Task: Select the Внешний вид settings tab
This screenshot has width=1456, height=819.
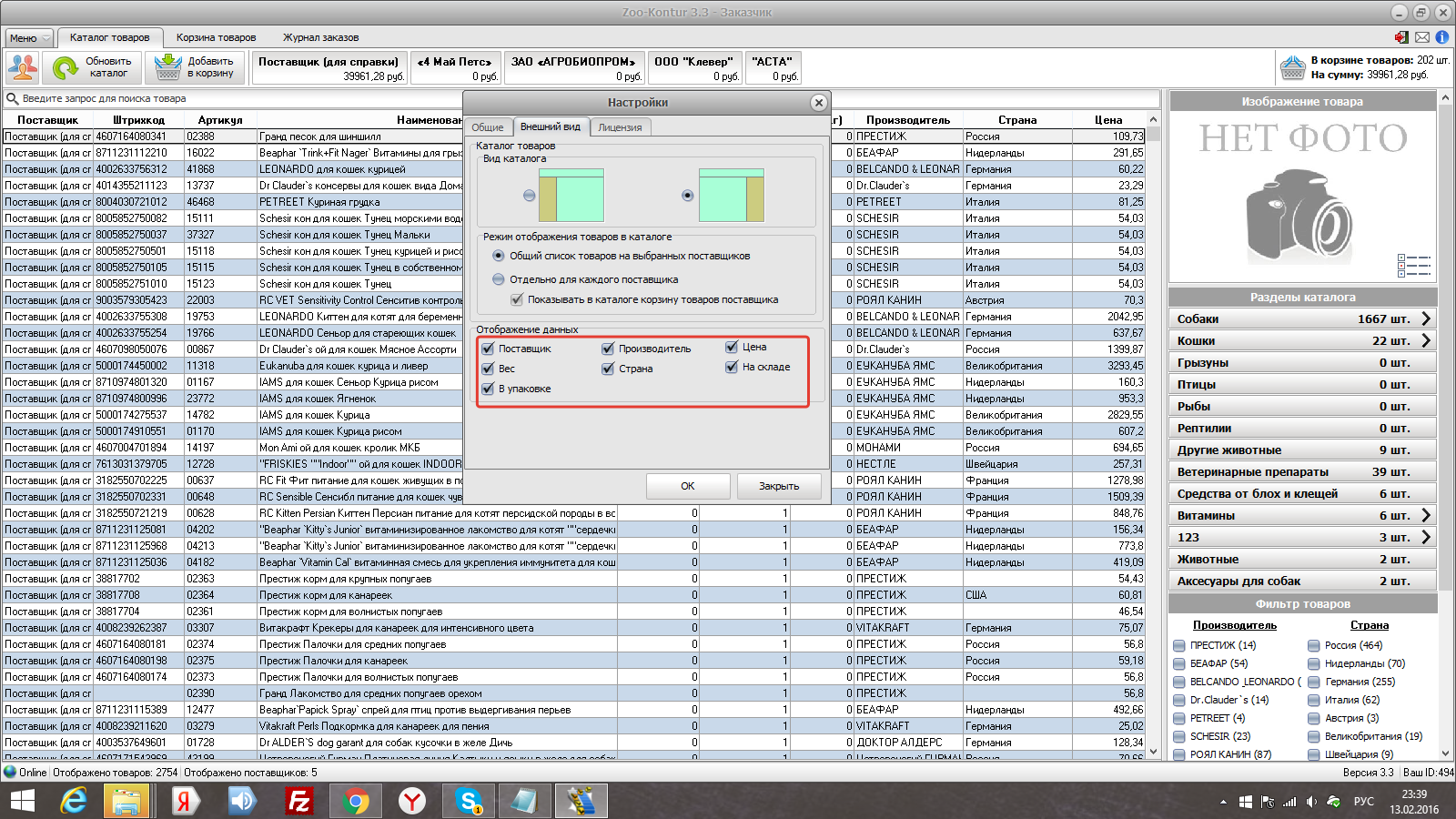Action: click(551, 126)
